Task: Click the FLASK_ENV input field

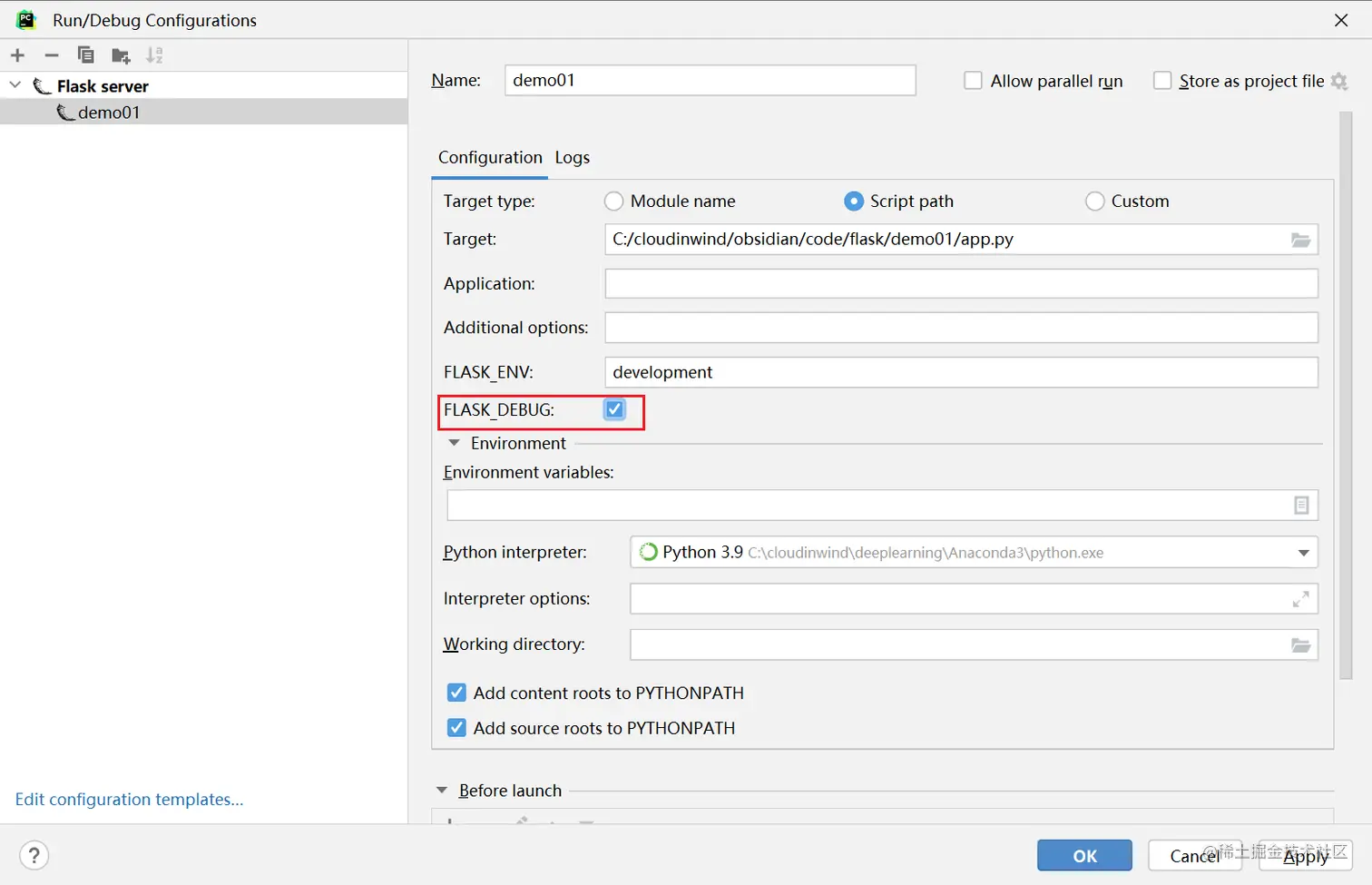Action: pos(961,372)
